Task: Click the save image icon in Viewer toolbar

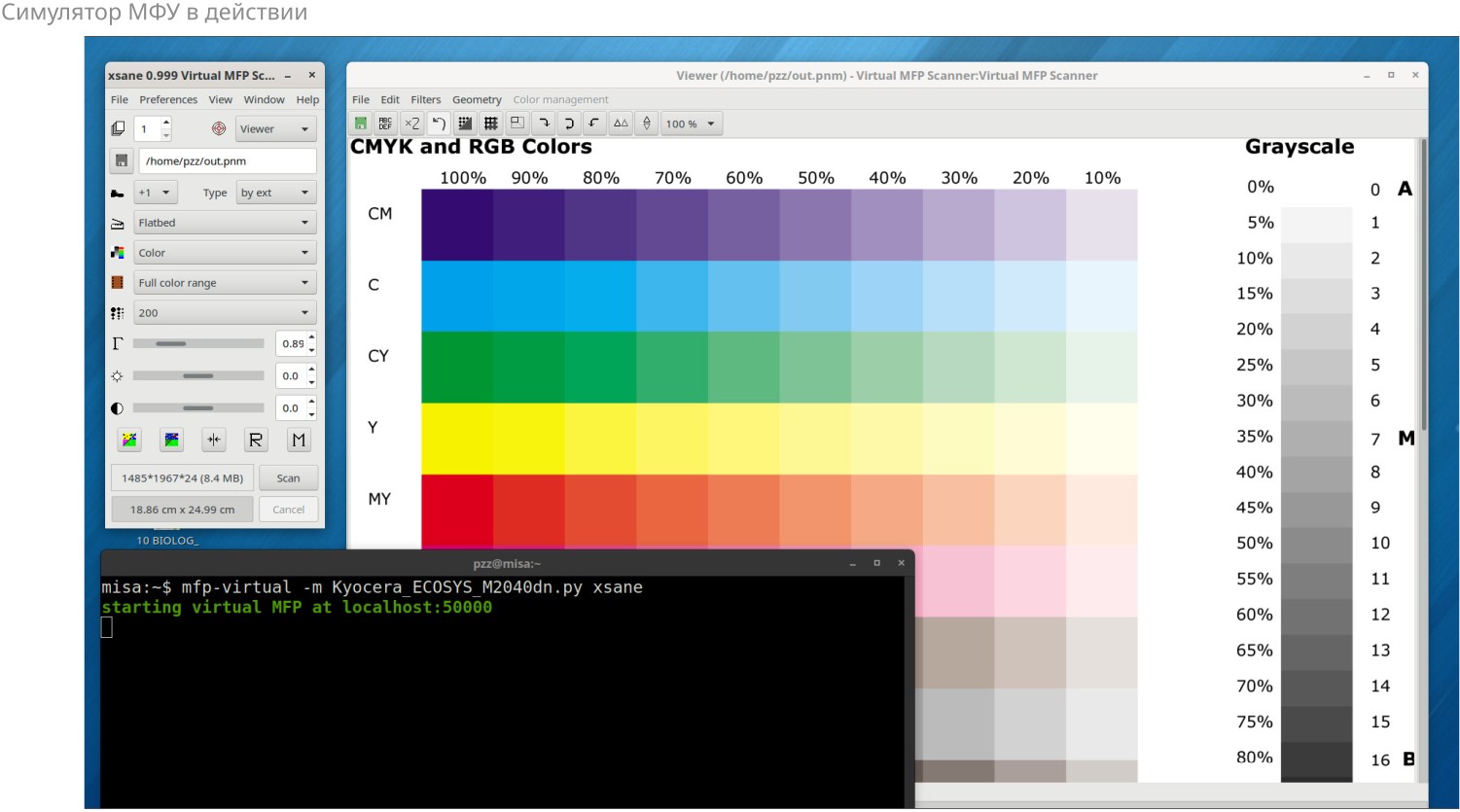Action: pos(361,124)
